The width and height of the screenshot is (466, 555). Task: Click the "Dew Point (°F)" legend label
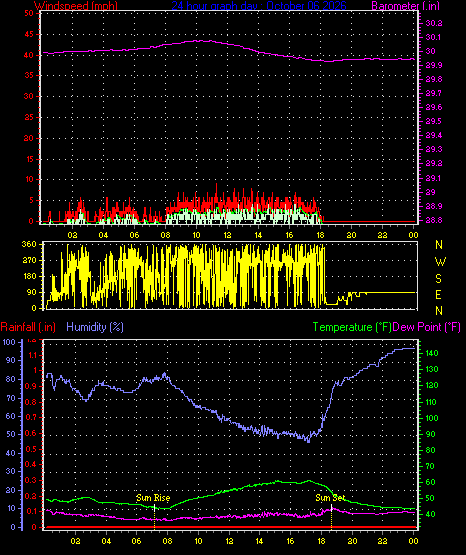click(427, 327)
